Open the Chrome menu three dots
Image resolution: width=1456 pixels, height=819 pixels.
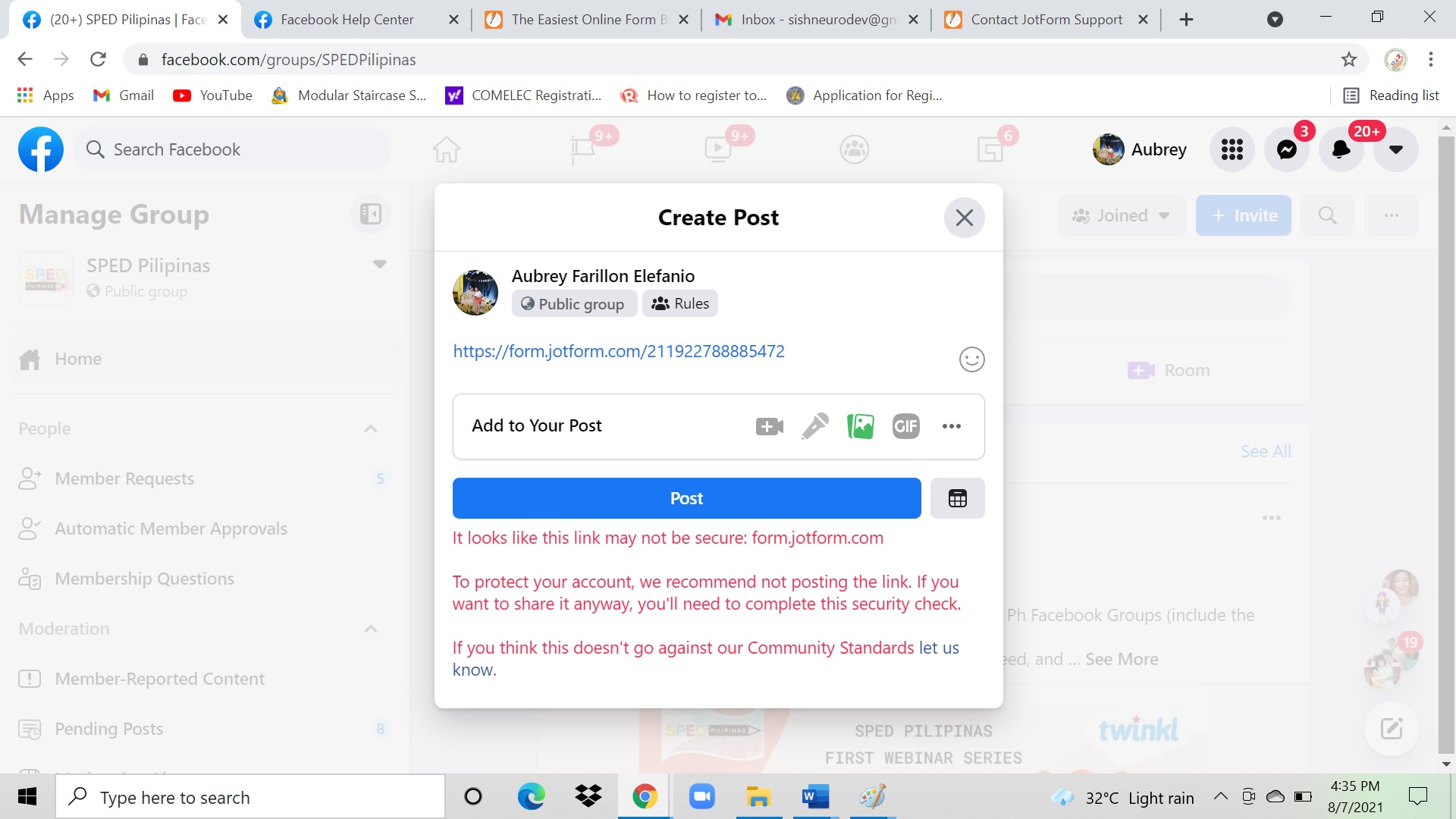click(x=1430, y=59)
